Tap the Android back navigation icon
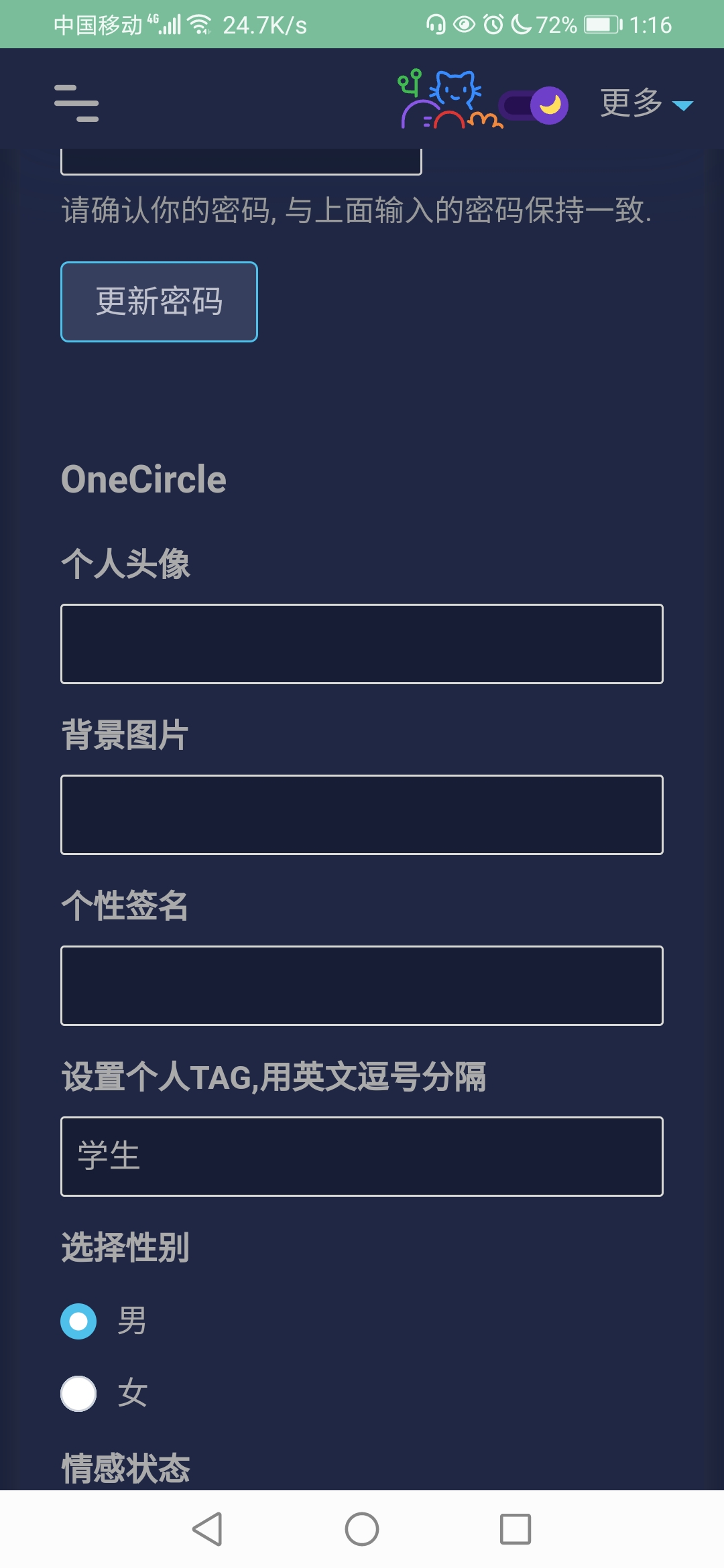Viewport: 724px width, 1568px height. tap(207, 1529)
